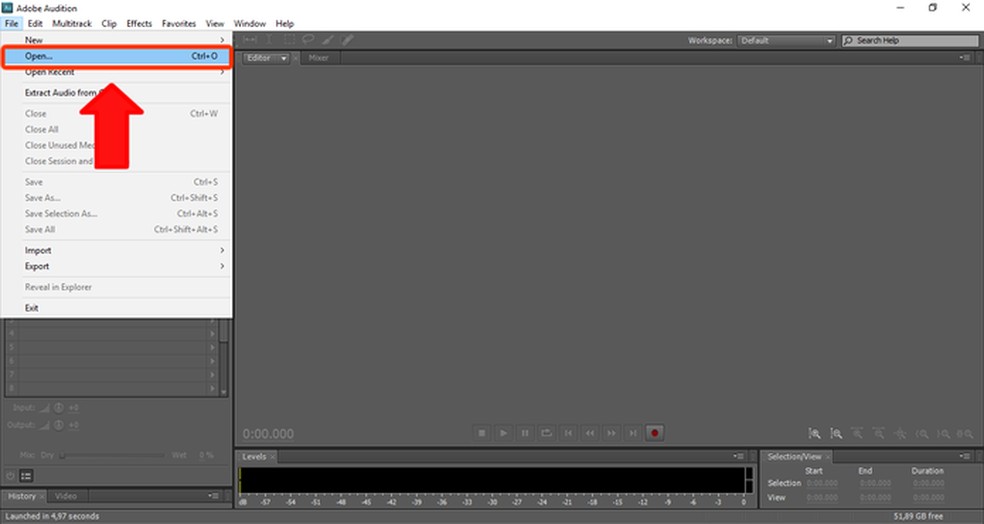Expand effect slot 7 arrow
The image size is (984, 524).
click(213, 375)
